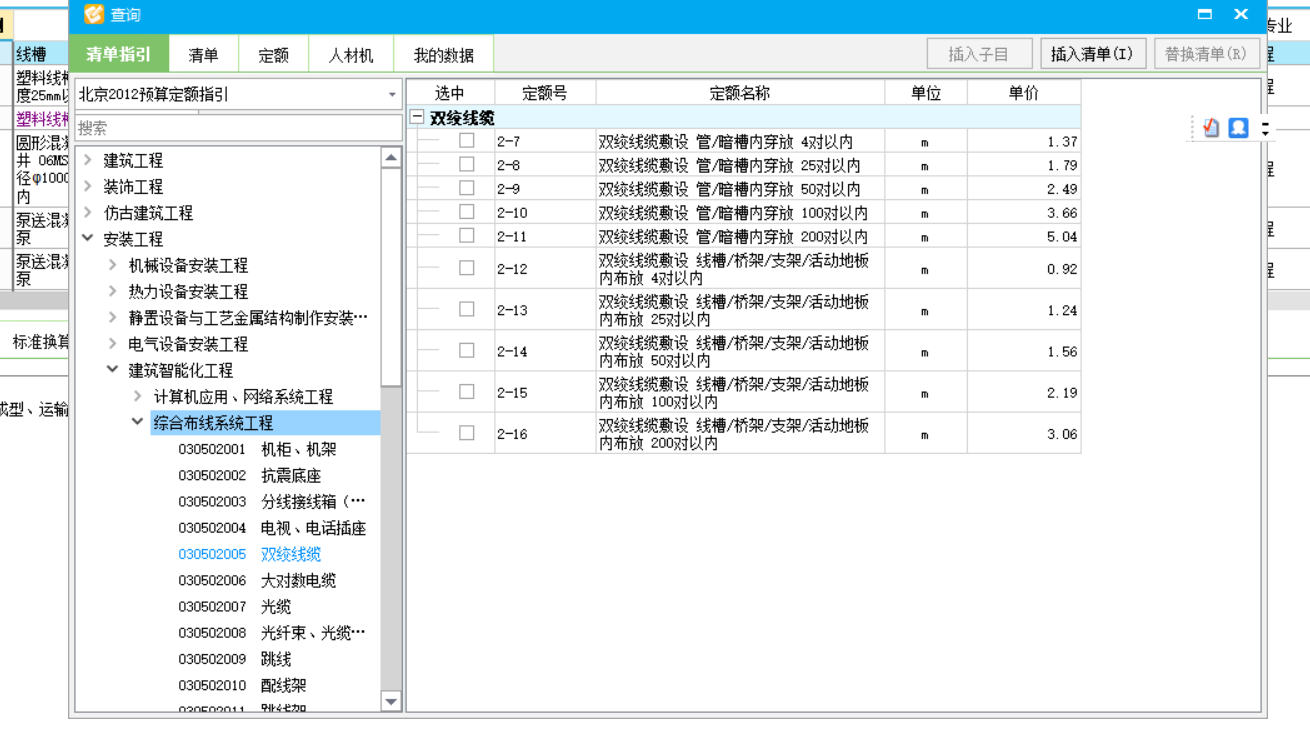Tick the checkbox for quota 2-16
Viewport: 1310px width, 756px height.
pyautogui.click(x=467, y=433)
